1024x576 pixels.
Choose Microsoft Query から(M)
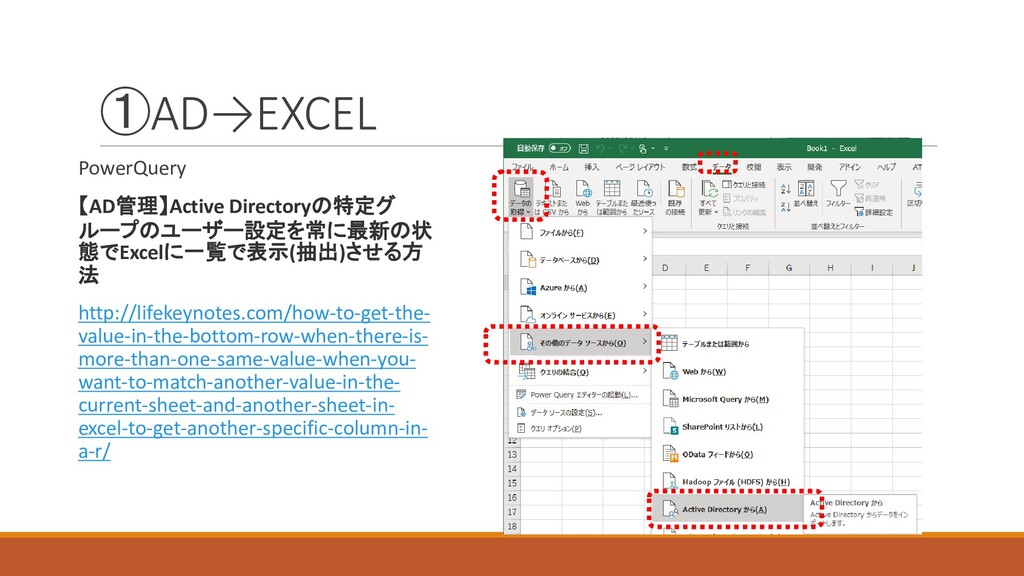tap(728, 399)
